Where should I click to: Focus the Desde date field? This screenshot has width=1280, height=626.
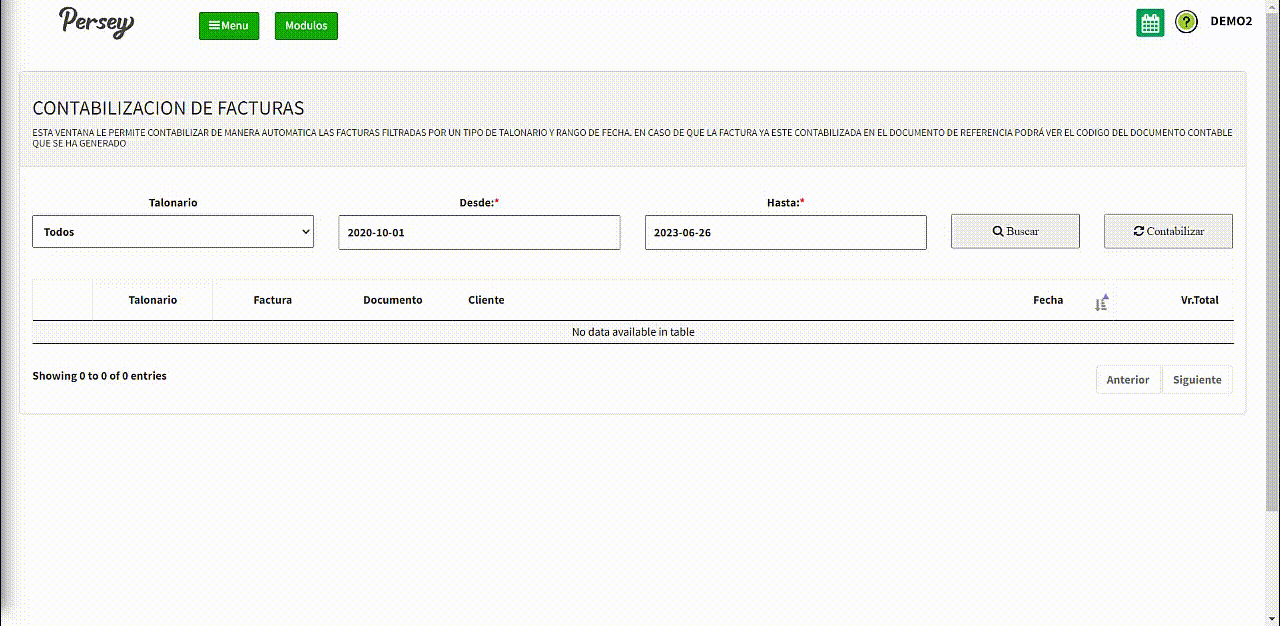[x=479, y=232]
